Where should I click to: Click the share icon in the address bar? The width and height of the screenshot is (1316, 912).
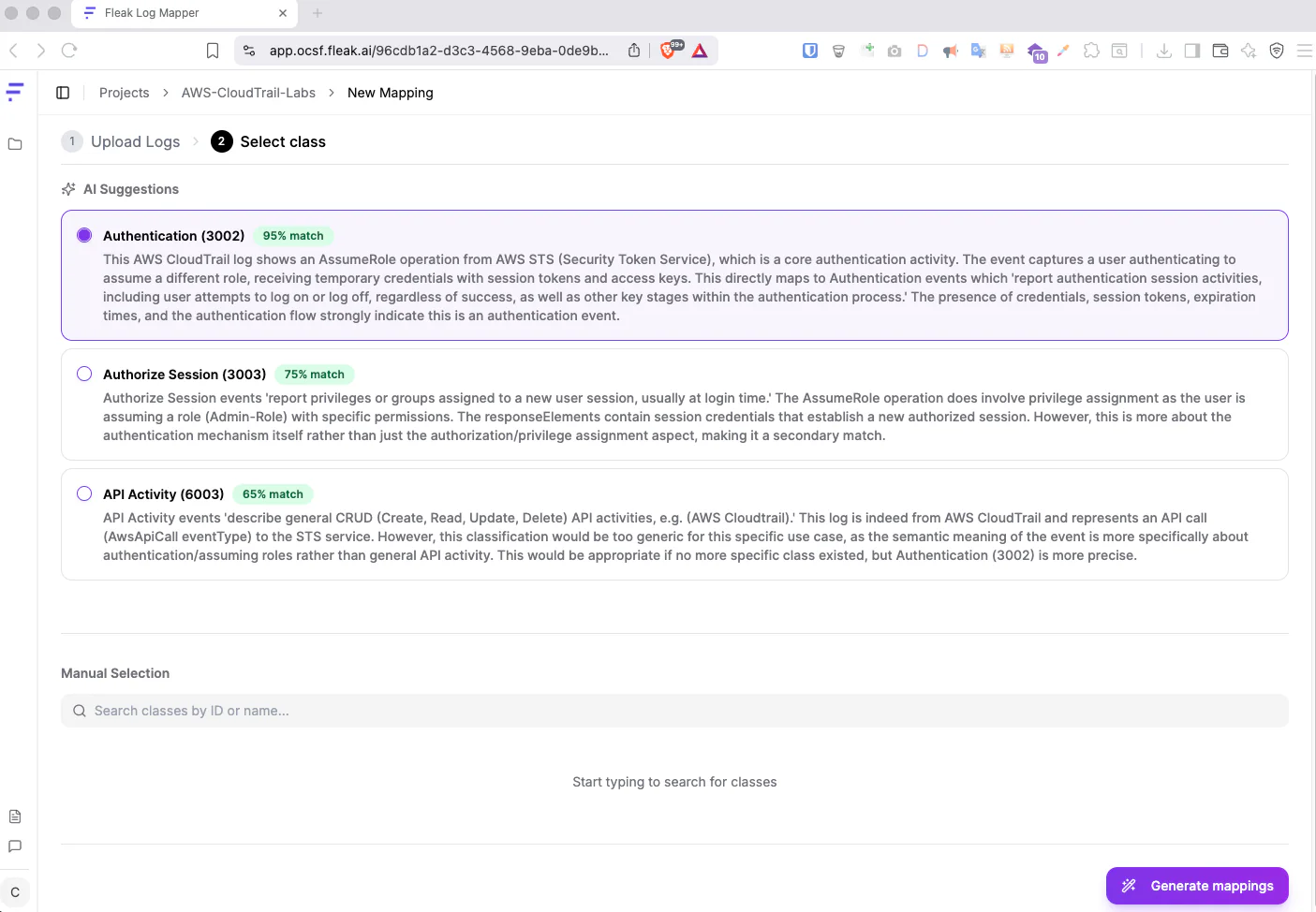click(x=634, y=51)
